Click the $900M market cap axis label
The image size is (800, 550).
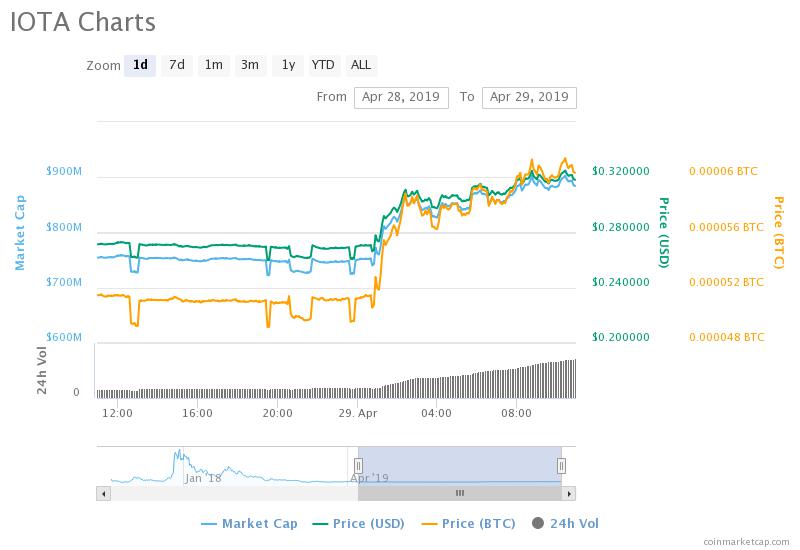pyautogui.click(x=64, y=171)
